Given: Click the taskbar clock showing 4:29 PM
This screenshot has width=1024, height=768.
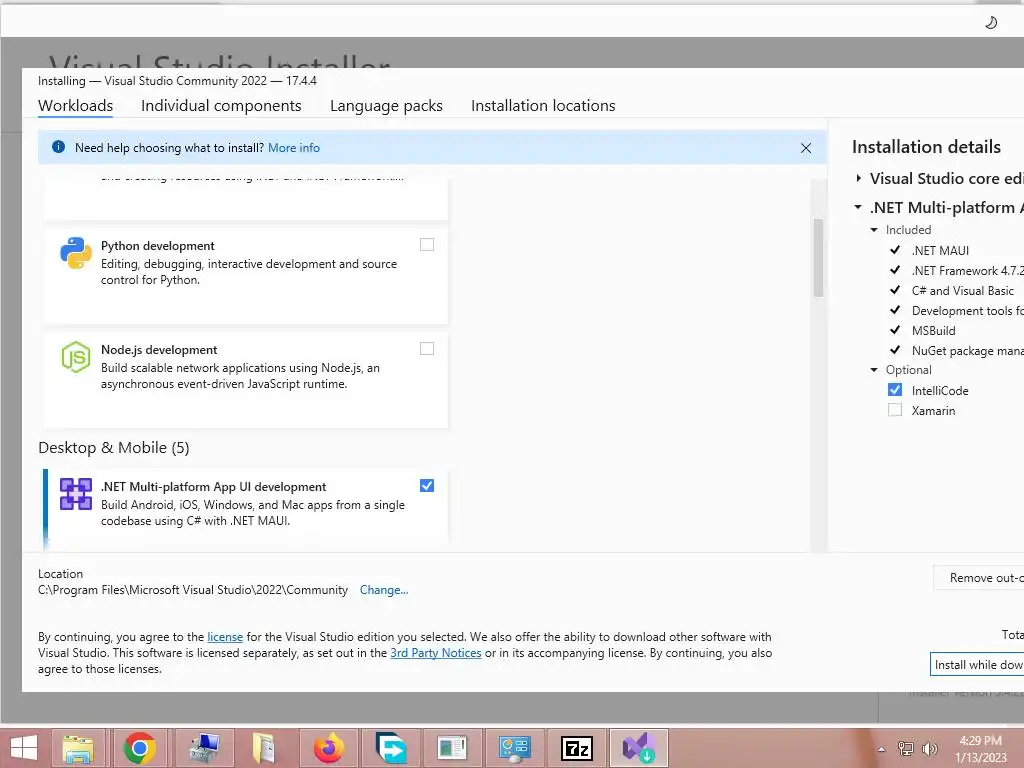Looking at the screenshot, I should tap(980, 741).
